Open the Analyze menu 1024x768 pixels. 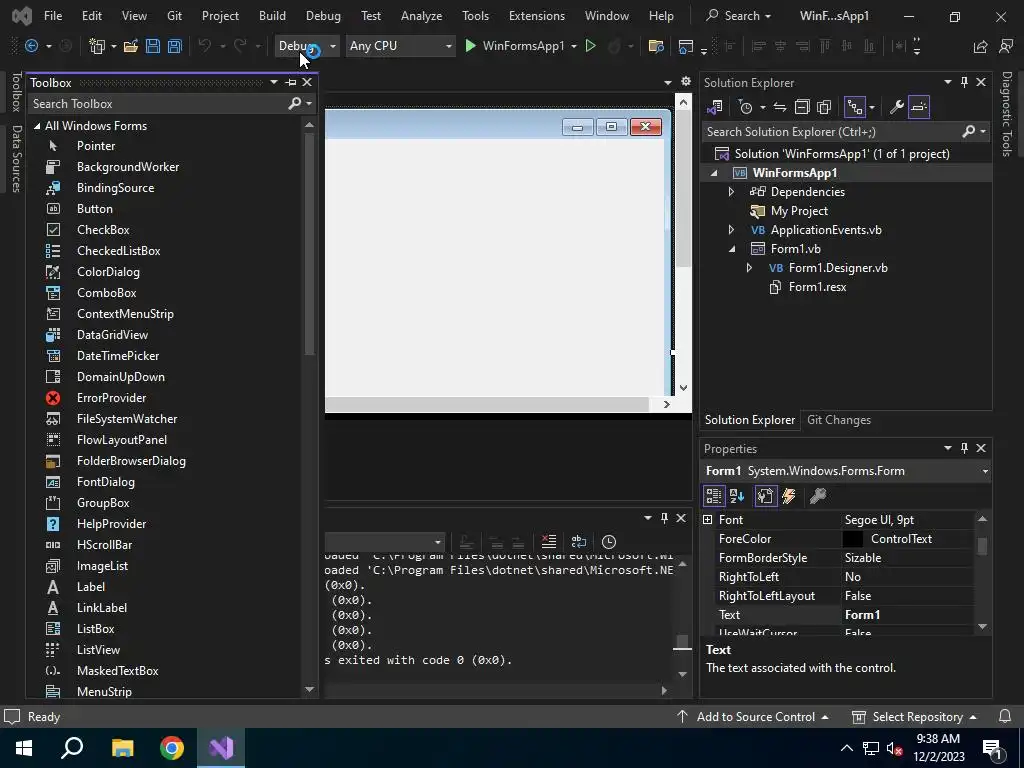pos(421,16)
